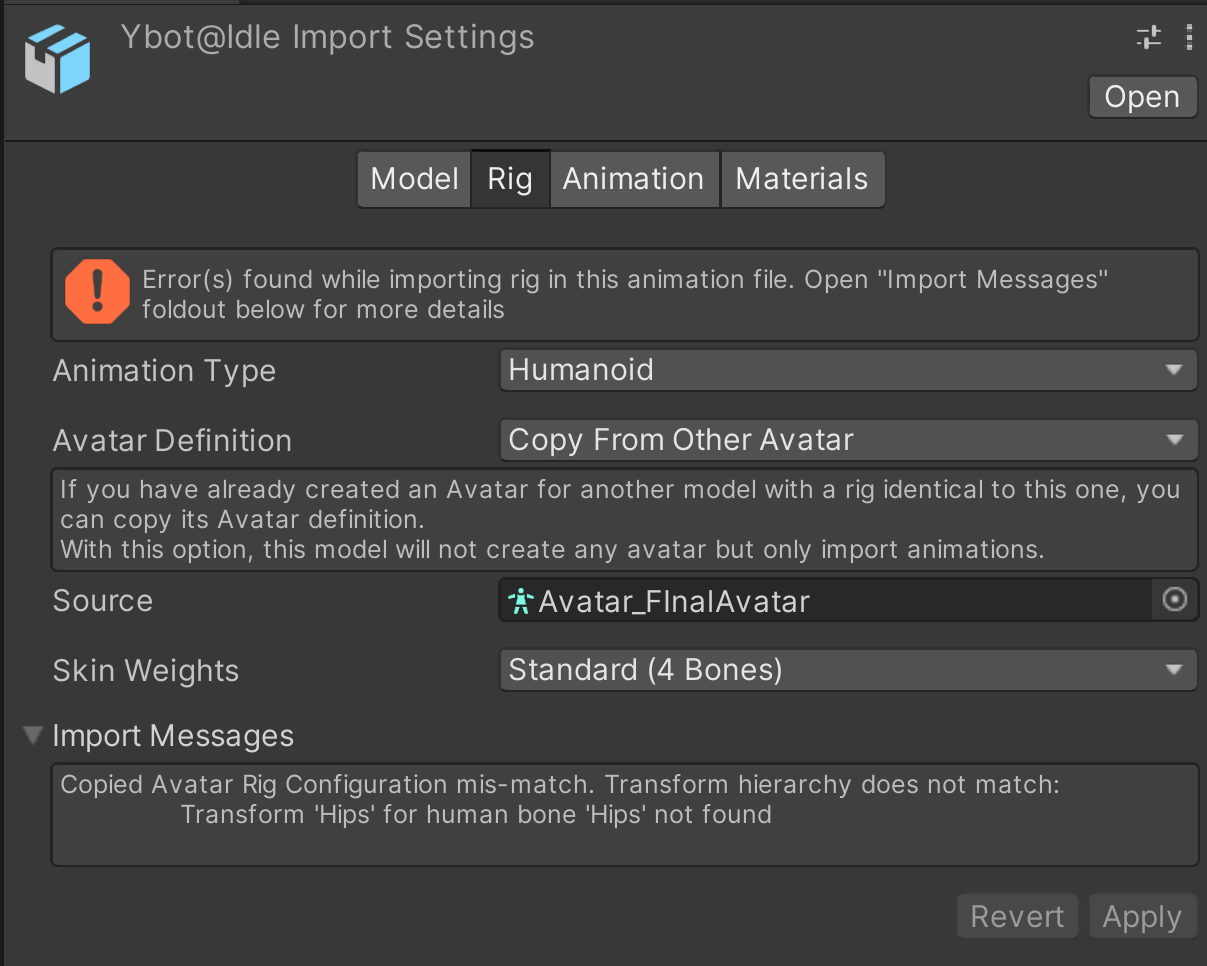The image size is (1207, 966).
Task: Open the Animation Type dropdown
Action: (x=848, y=370)
